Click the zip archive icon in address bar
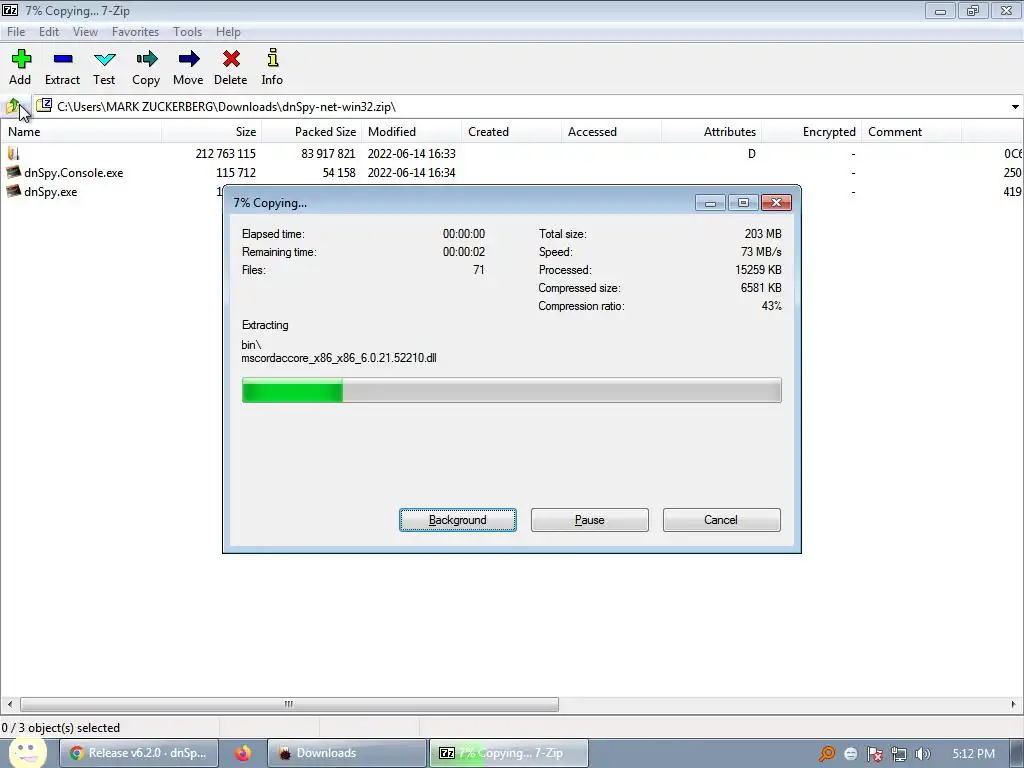Screen dimensions: 1024x768 (x=44, y=105)
